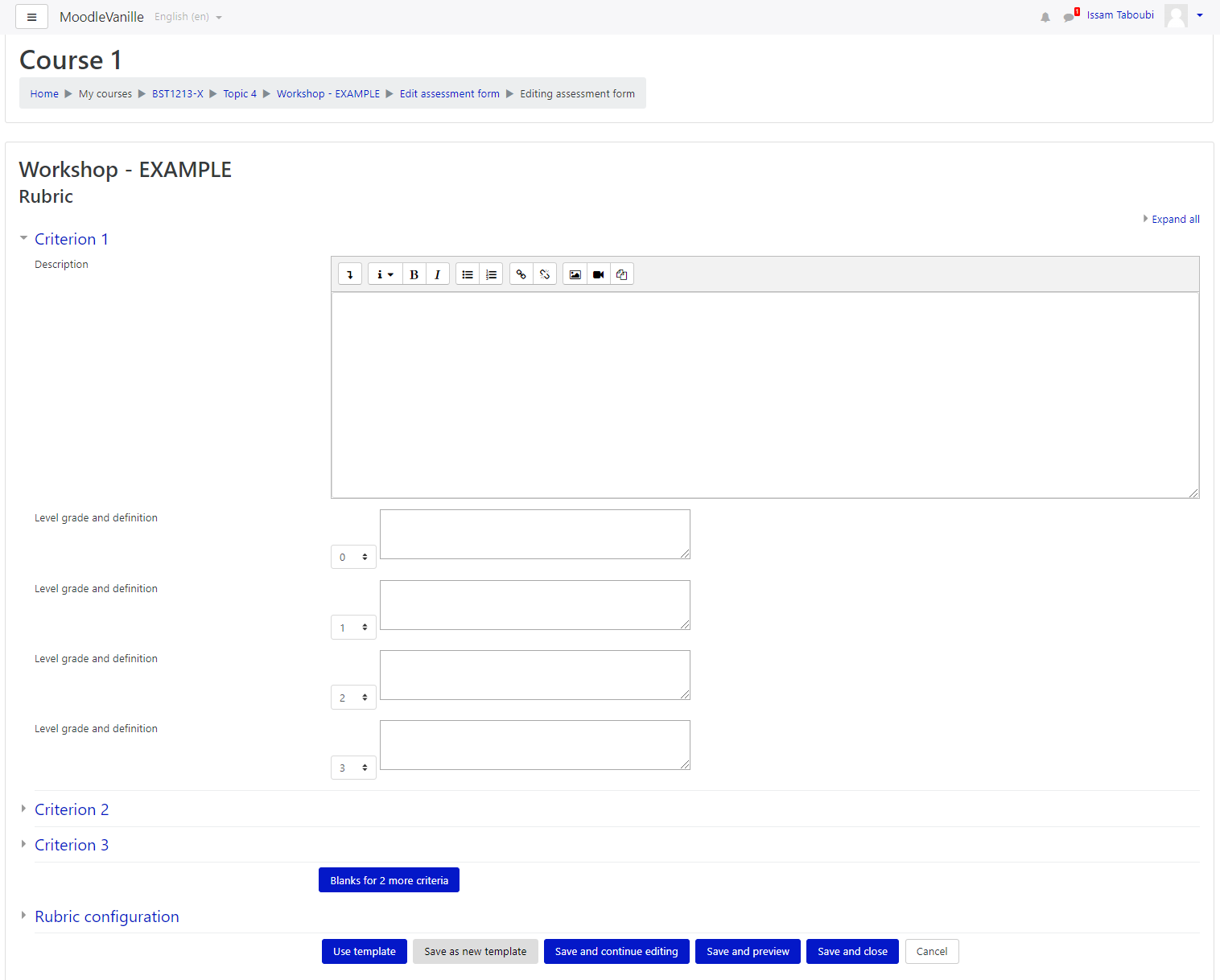This screenshot has height=980, width=1220.
Task: Toggle italic formatting in editor
Action: pyautogui.click(x=438, y=274)
